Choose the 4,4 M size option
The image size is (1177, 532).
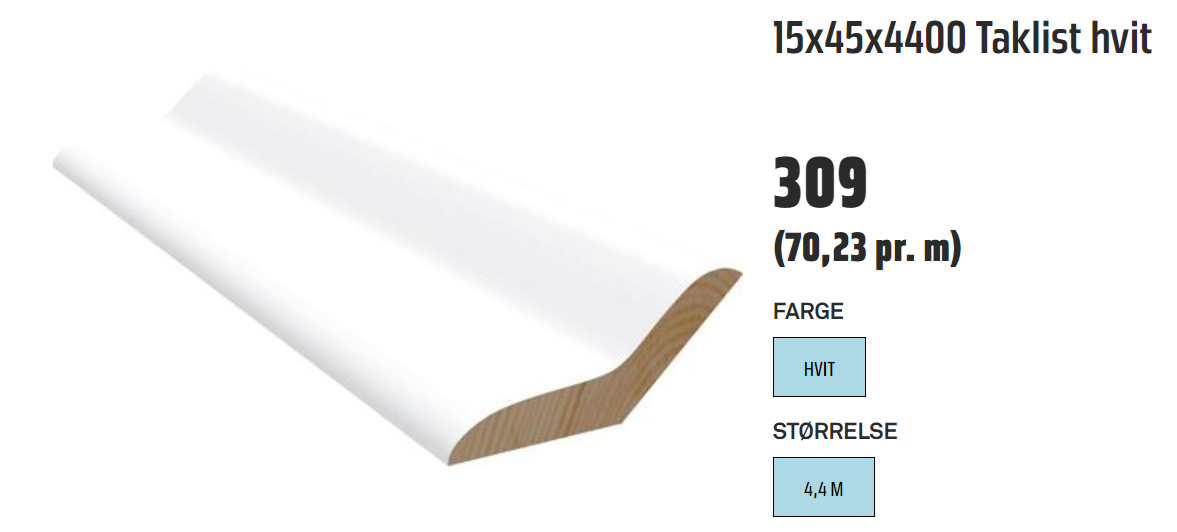(823, 487)
